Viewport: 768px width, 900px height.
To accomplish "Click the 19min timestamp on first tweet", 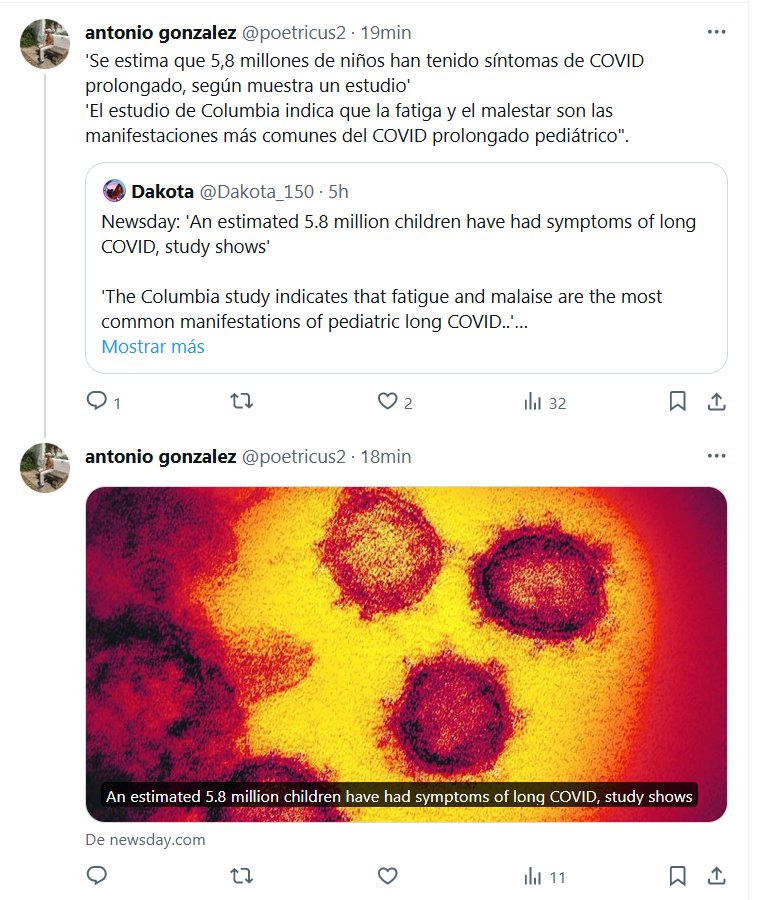I will tap(386, 32).
